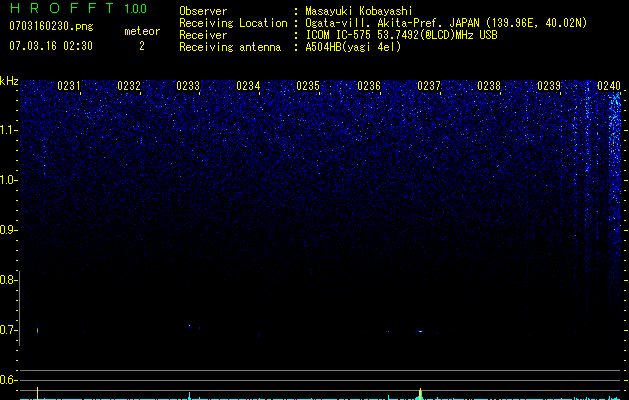Click the ICOM IC-575 receiver frequency text
The width and height of the screenshot is (629, 400).
[401, 35]
